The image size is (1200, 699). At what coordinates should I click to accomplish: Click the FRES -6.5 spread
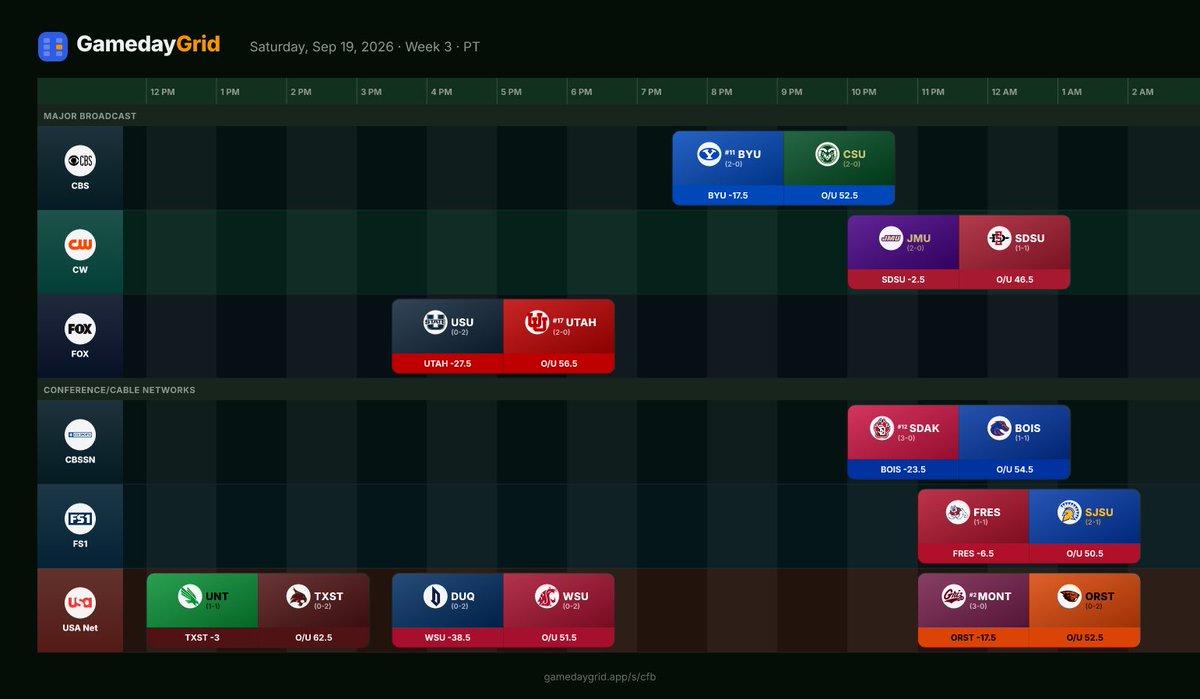(973, 553)
